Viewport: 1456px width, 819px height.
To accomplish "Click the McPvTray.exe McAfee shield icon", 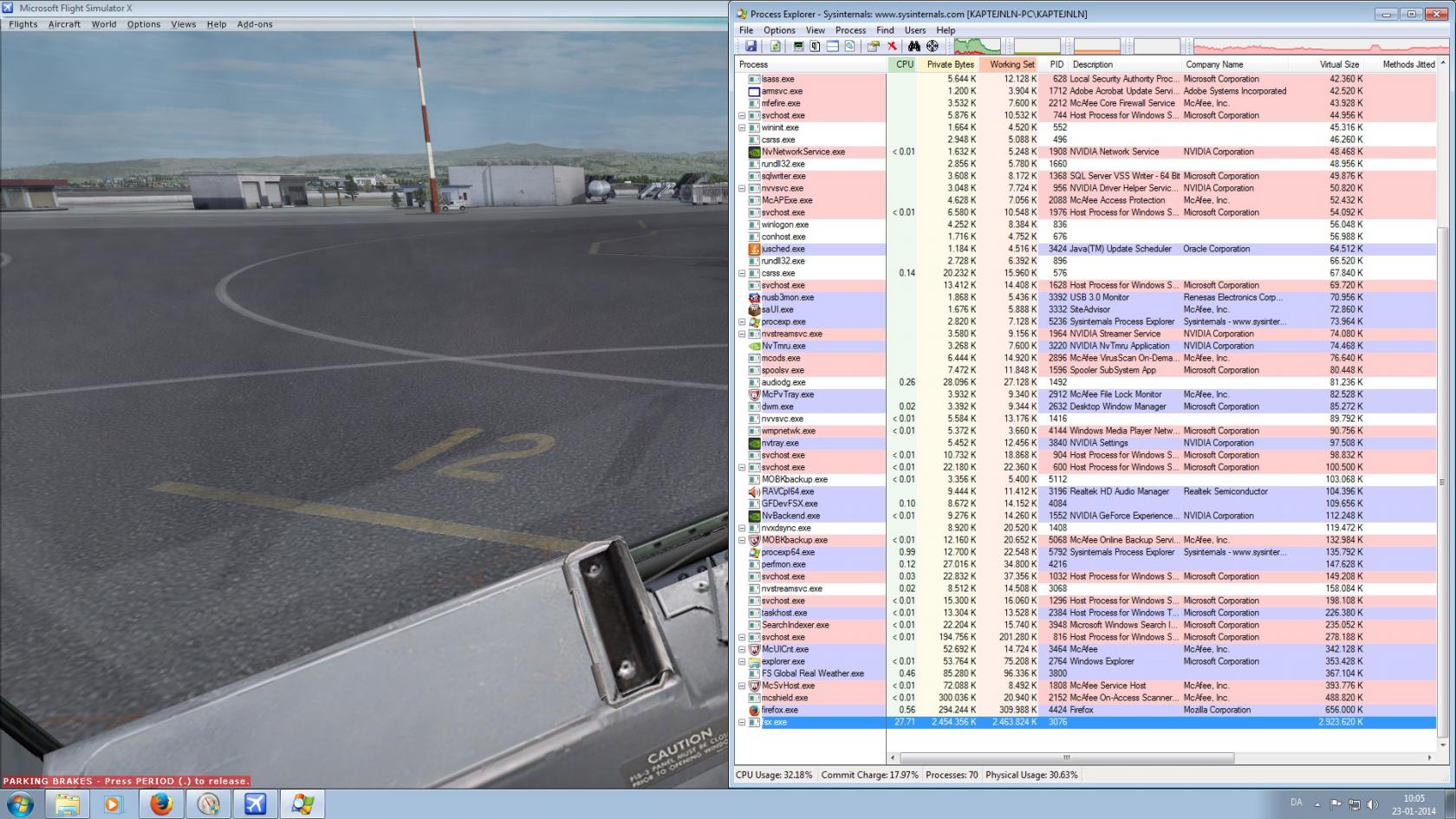I will (754, 394).
